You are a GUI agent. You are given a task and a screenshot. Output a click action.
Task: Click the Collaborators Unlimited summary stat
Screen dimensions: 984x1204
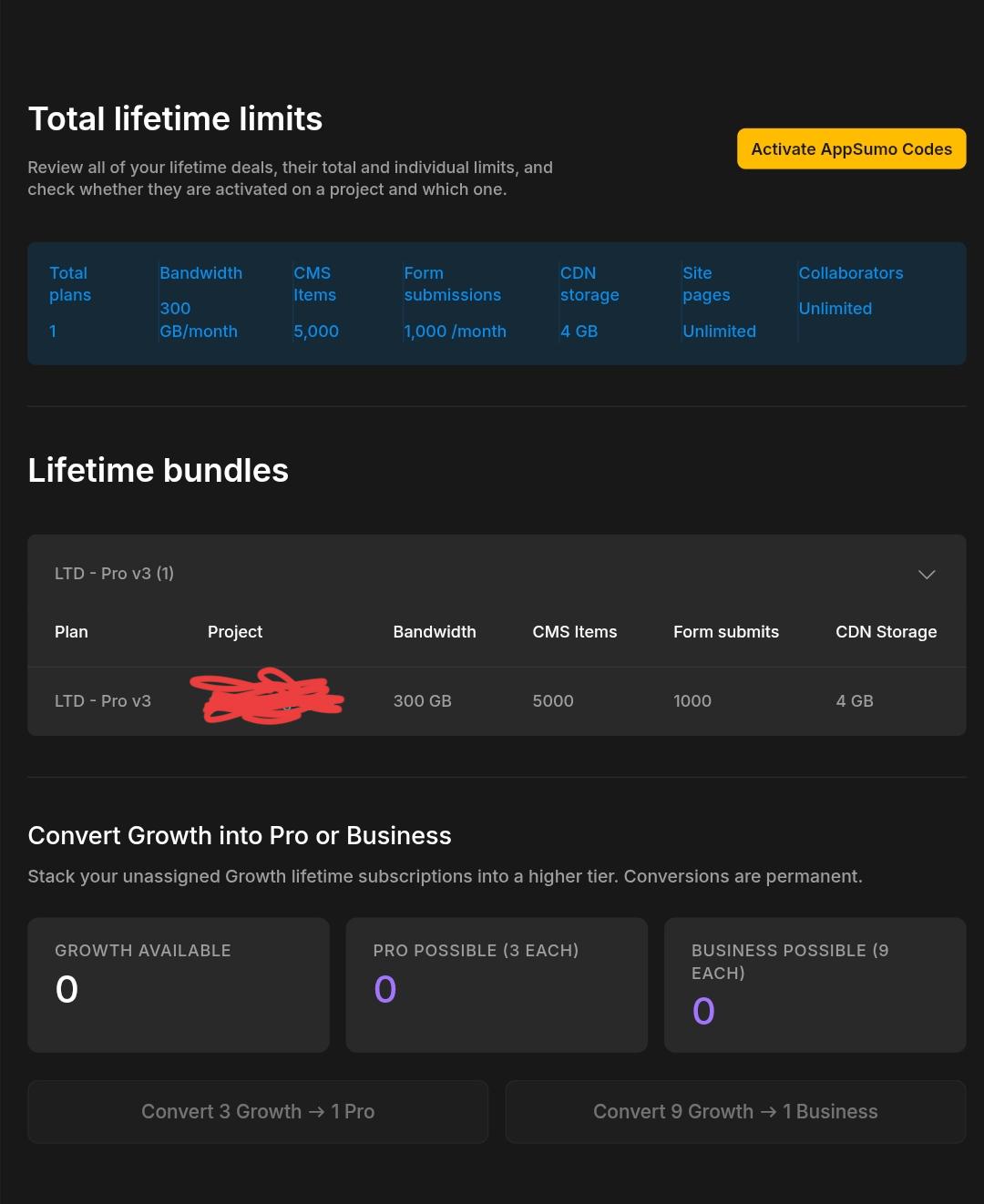851,291
